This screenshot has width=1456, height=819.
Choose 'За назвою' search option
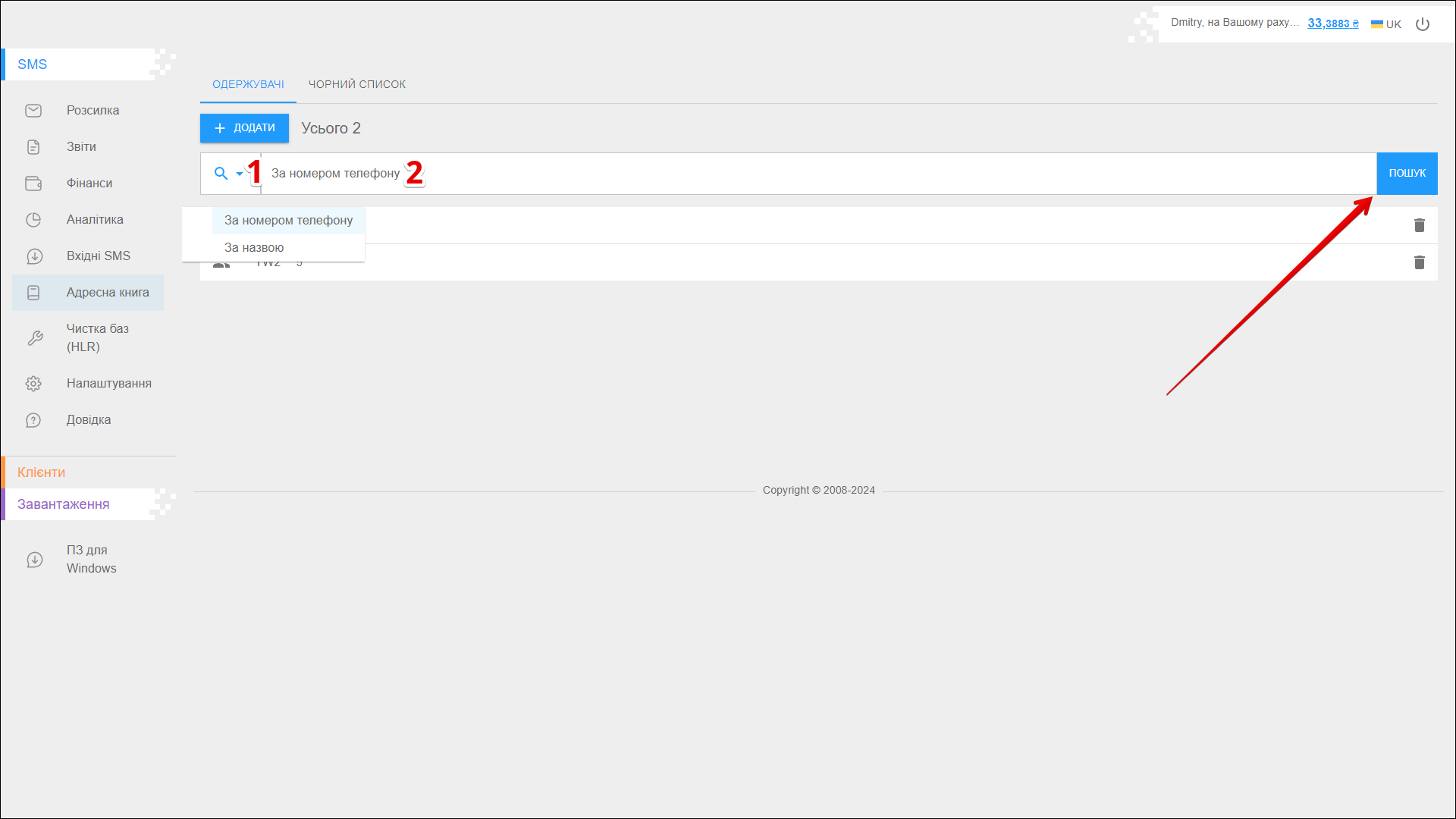coord(254,248)
